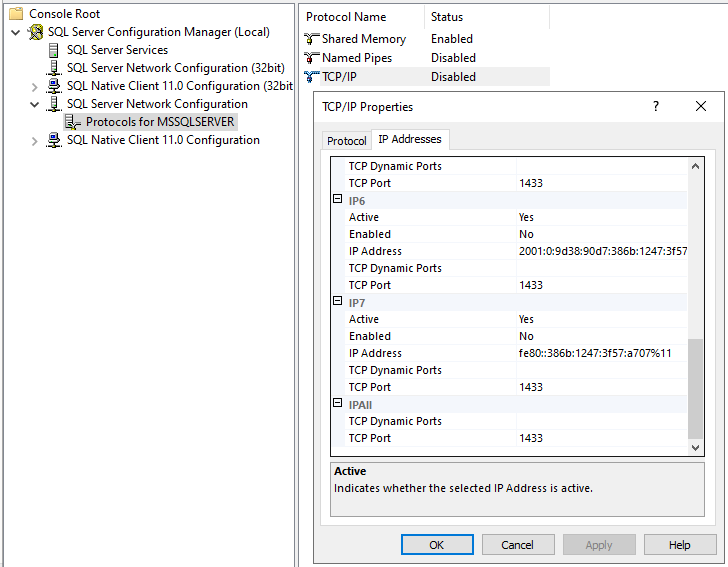The height and width of the screenshot is (567, 728).
Task: Click the TCP/IP protocol icon
Action: [311, 77]
